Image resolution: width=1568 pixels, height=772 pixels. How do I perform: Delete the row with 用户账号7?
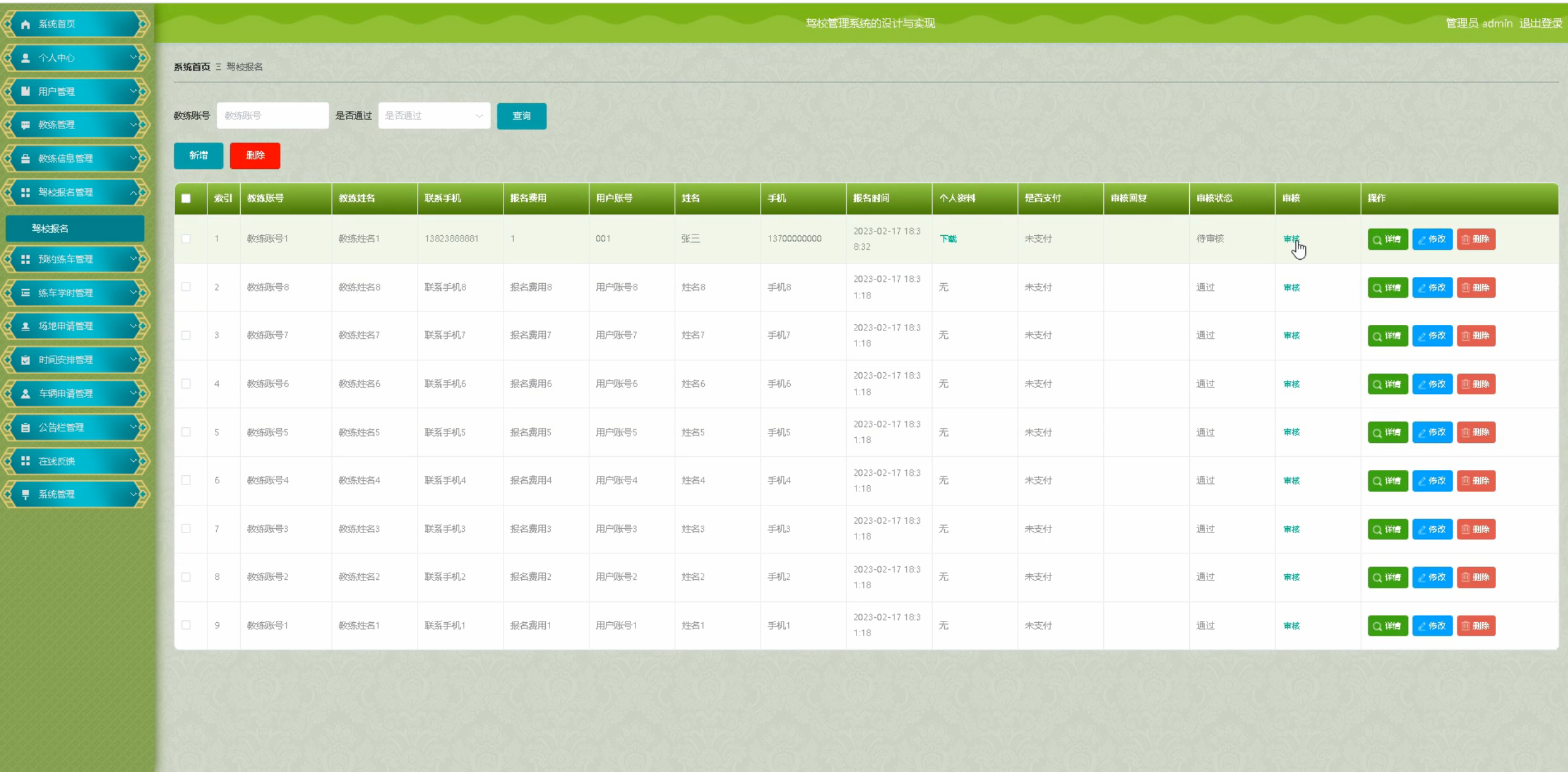[x=1477, y=335]
